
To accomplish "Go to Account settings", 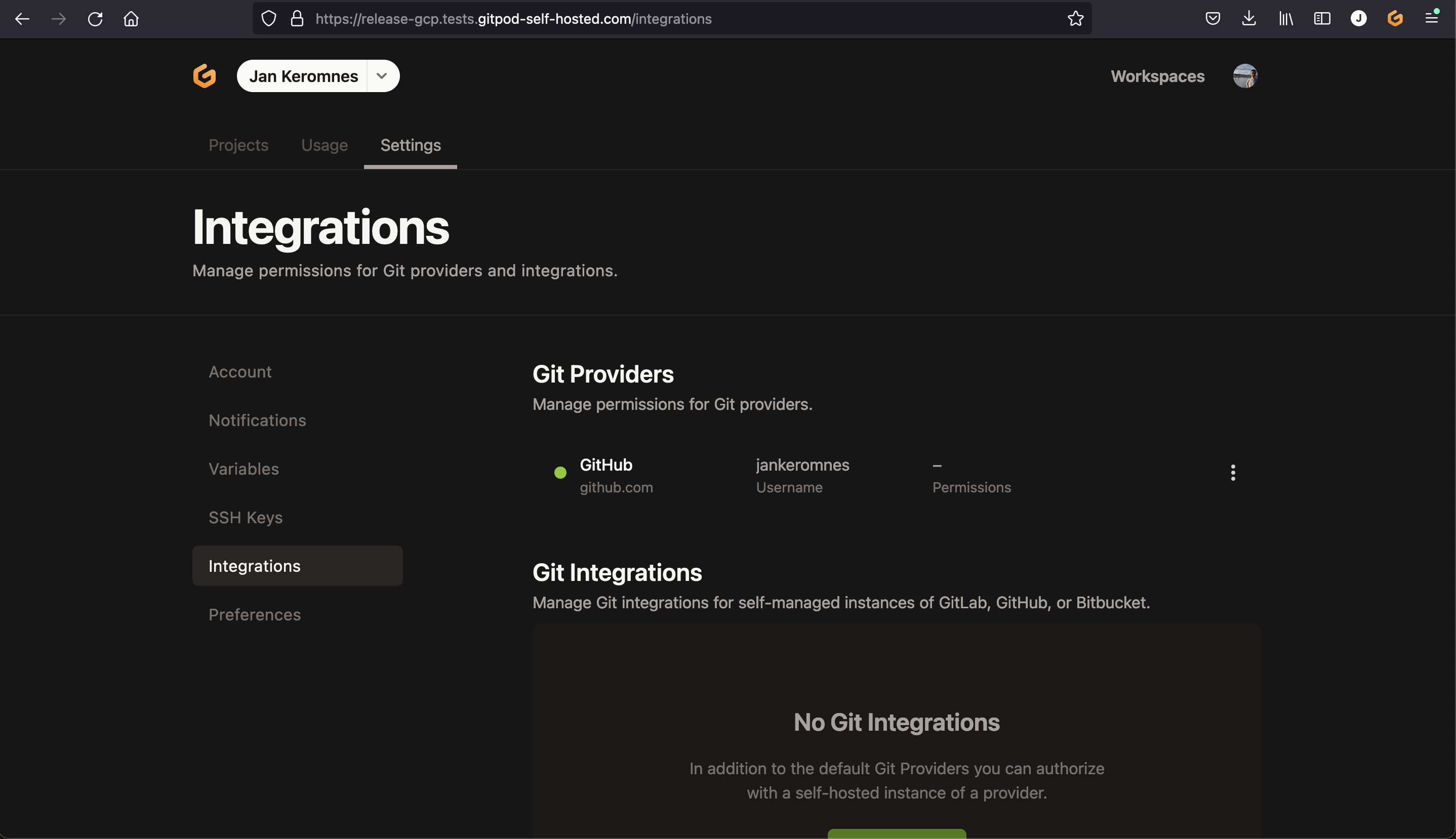I will tap(240, 371).
